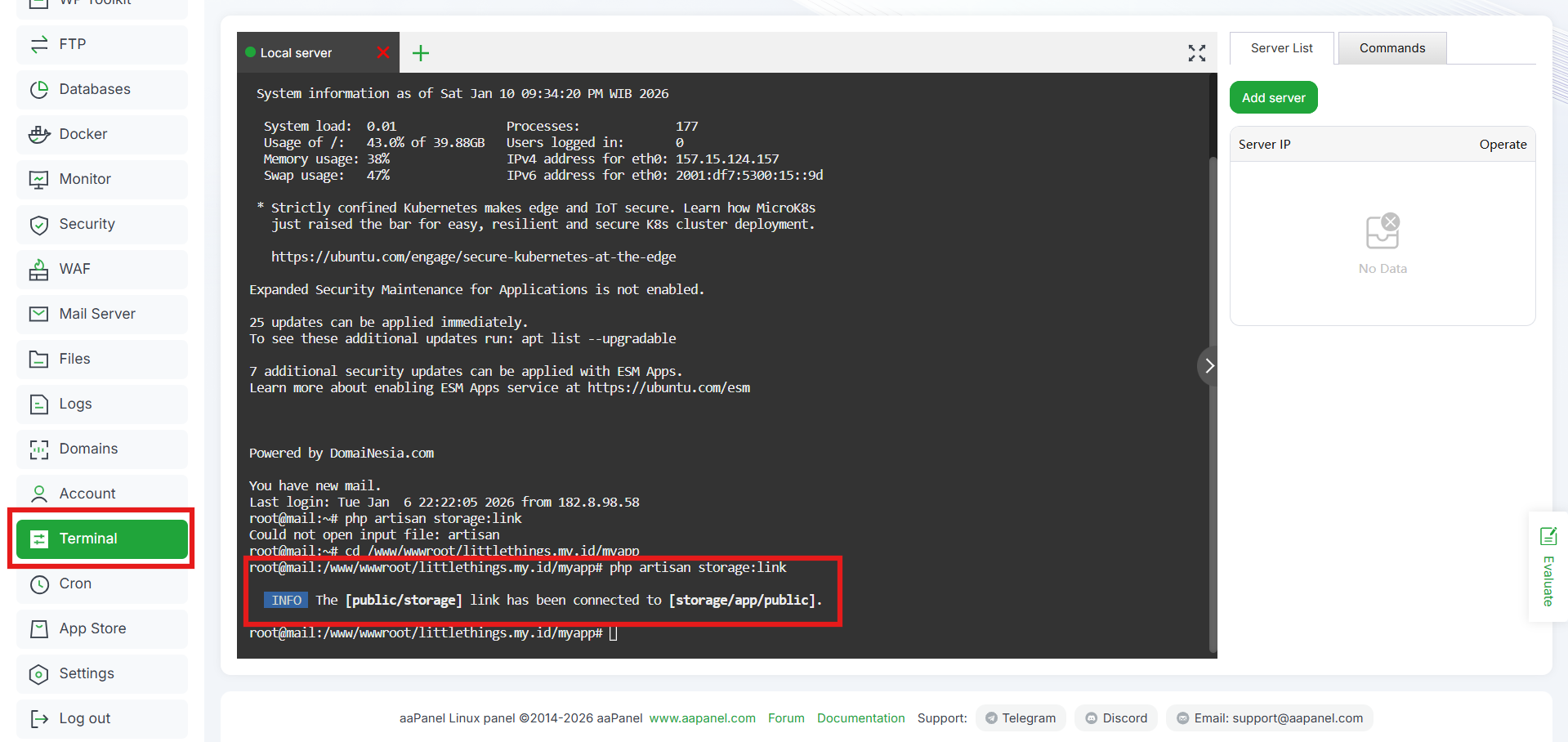1568x742 pixels.
Task: Click the blue INFO badge in terminal
Action: tap(286, 601)
